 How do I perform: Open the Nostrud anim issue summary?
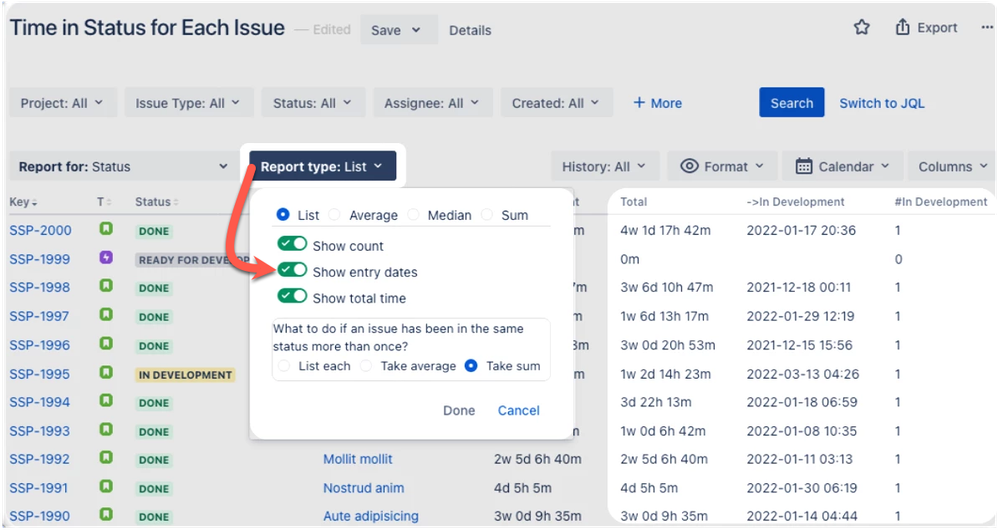(363, 488)
